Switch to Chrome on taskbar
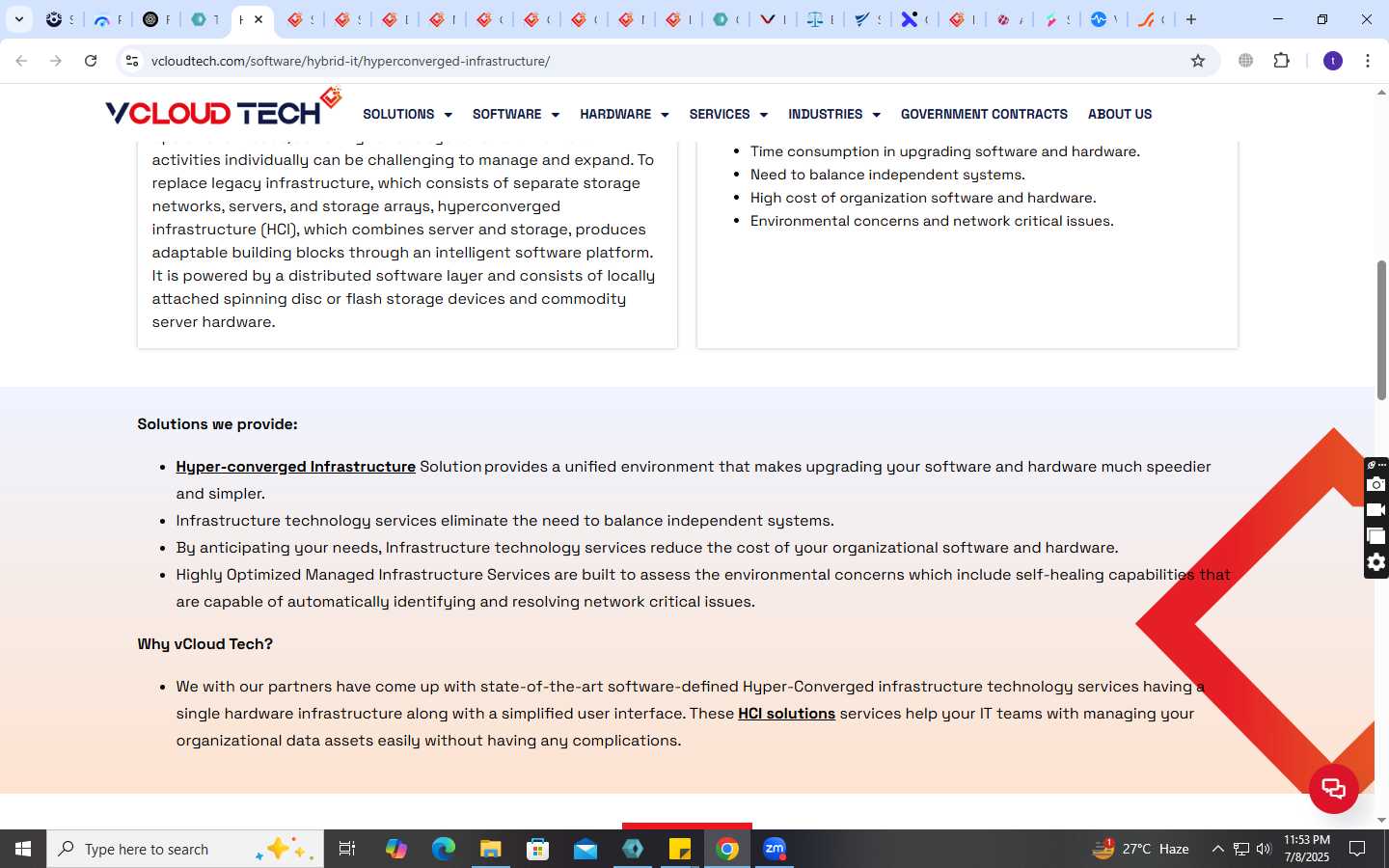This screenshot has height=868, width=1389. pyautogui.click(x=727, y=849)
